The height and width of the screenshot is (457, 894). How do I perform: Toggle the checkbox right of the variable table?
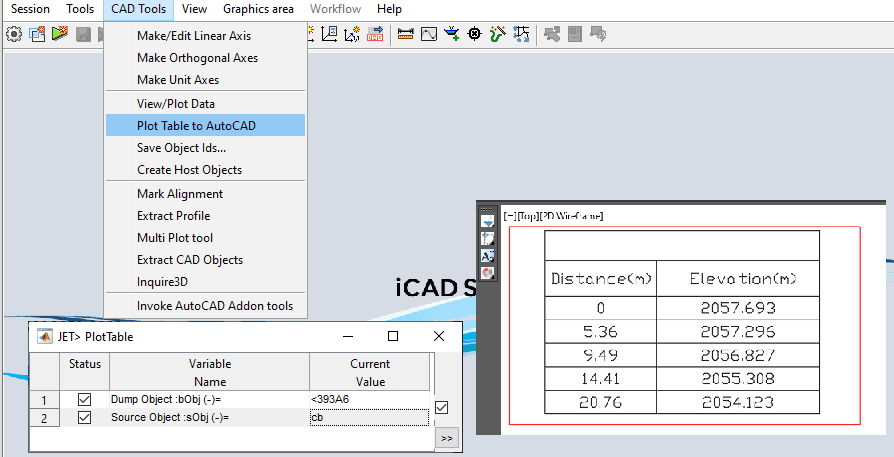[x=442, y=407]
